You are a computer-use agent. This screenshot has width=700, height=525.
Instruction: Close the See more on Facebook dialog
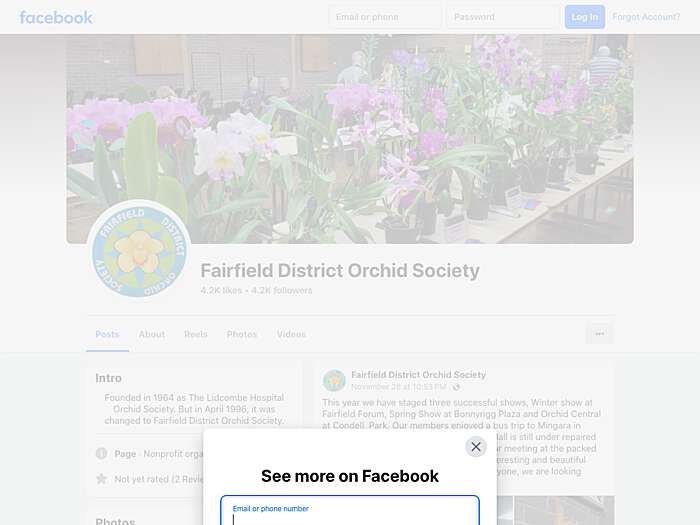pyautogui.click(x=476, y=446)
